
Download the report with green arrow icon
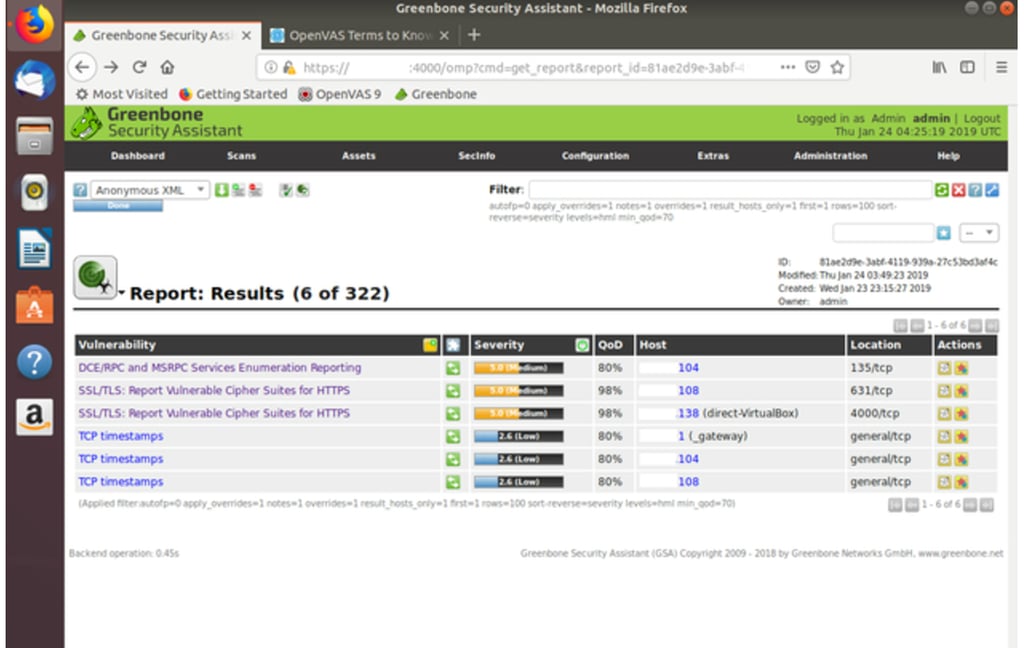(x=221, y=190)
